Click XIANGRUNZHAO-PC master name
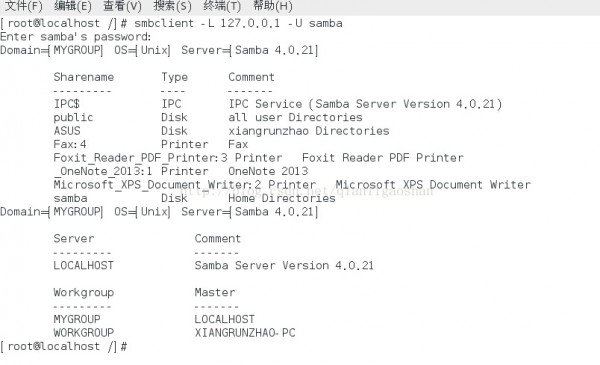Viewport: 600px width, 365px height. pyautogui.click(x=245, y=332)
